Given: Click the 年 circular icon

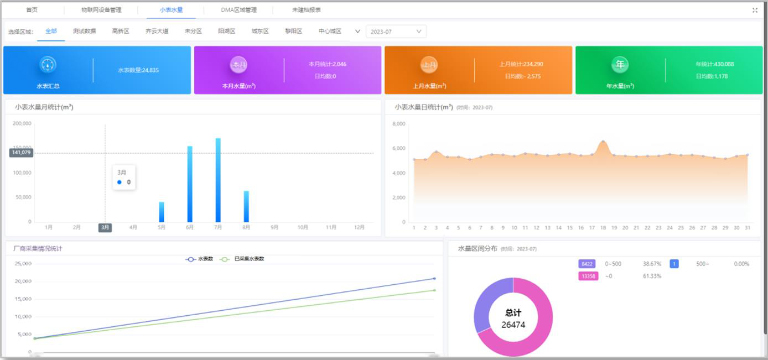Looking at the screenshot, I should click(620, 65).
